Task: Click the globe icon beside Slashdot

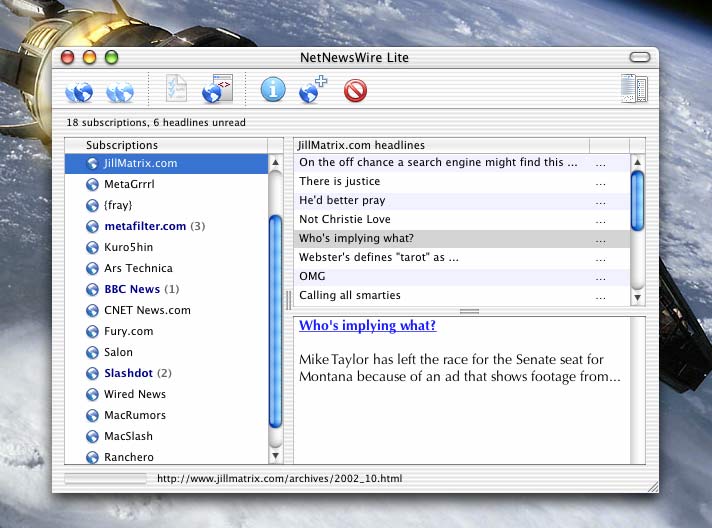Action: coord(92,373)
